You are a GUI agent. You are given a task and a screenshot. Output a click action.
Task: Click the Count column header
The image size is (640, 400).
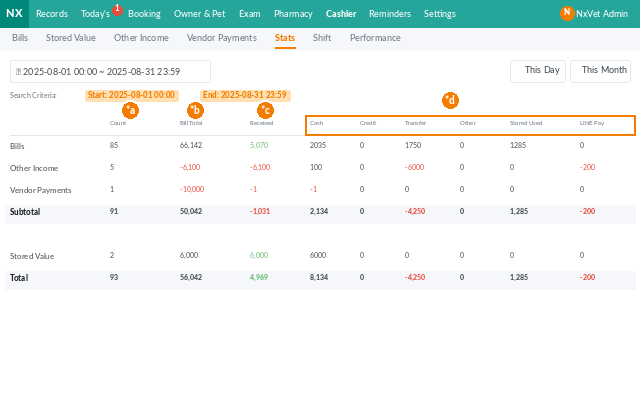tap(118, 123)
